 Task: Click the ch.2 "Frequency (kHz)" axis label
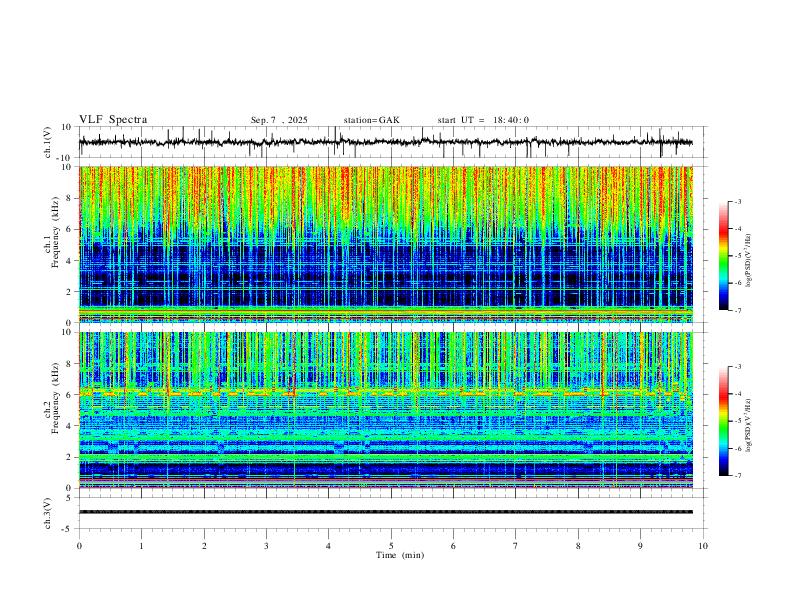point(56,398)
